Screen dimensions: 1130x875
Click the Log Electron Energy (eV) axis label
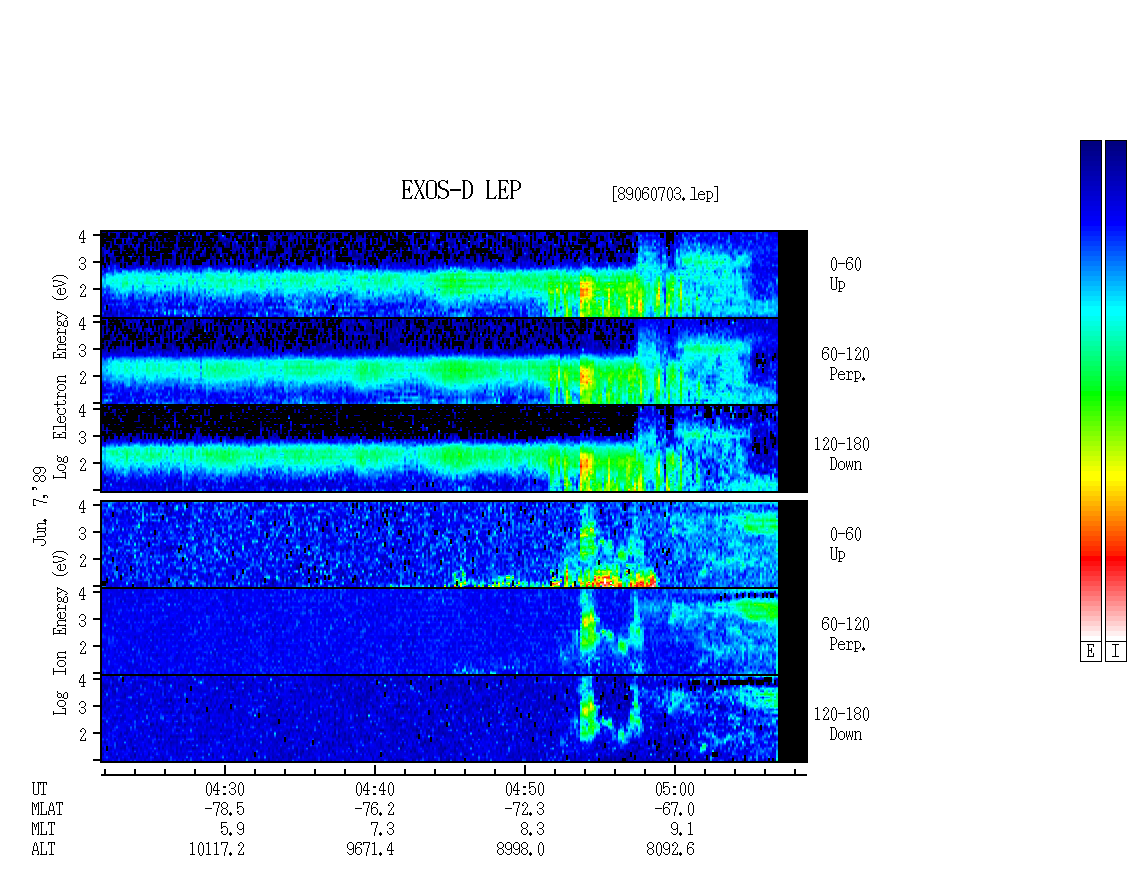click(60, 376)
